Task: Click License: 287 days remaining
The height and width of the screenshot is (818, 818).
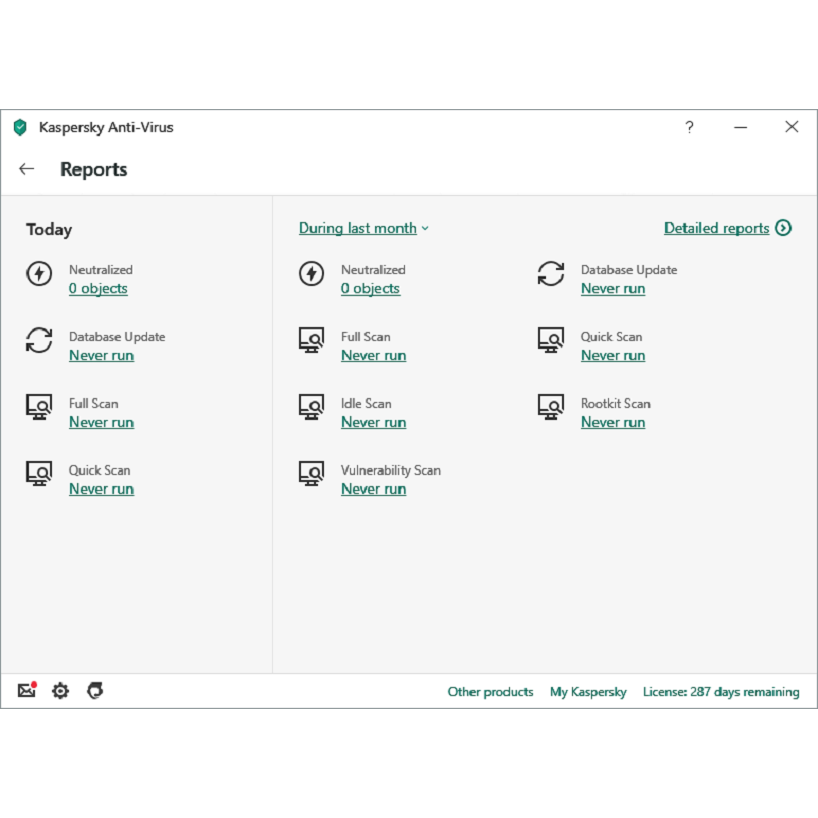Action: pos(720,692)
